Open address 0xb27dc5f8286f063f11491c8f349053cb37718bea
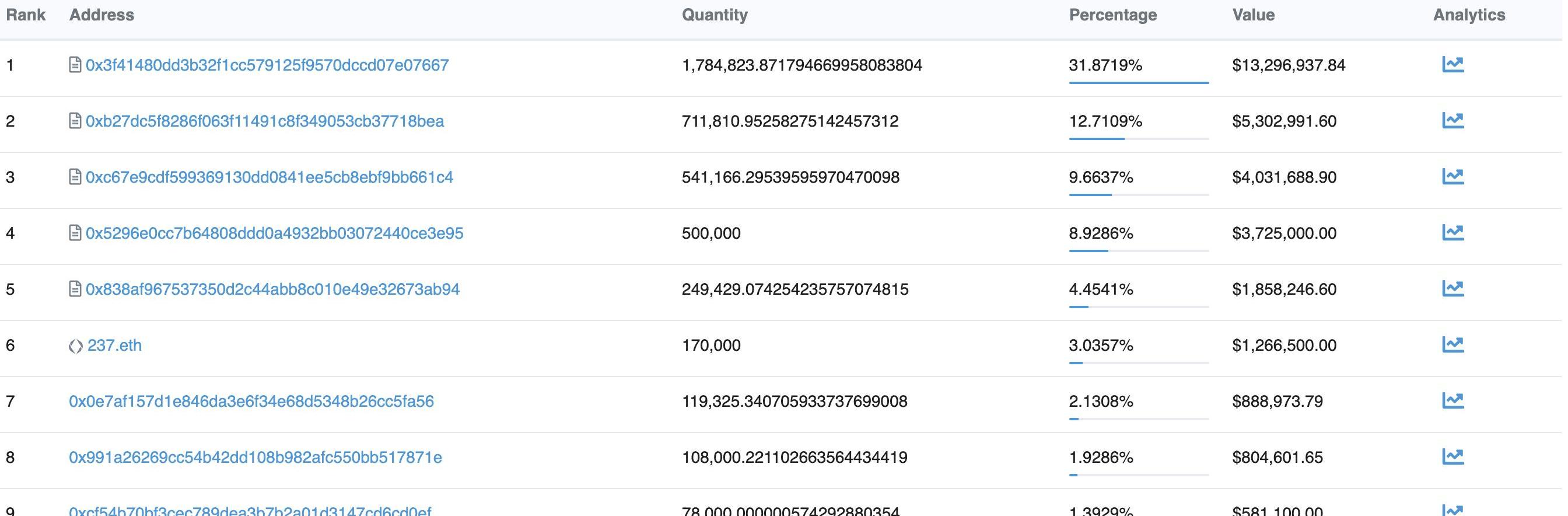The image size is (1568, 516). pyautogui.click(x=265, y=121)
